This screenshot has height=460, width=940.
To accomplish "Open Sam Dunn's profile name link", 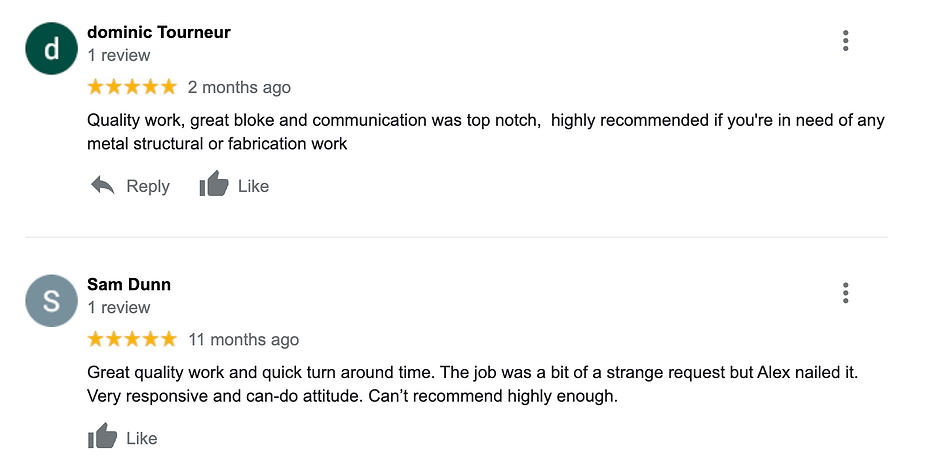I will coord(129,284).
